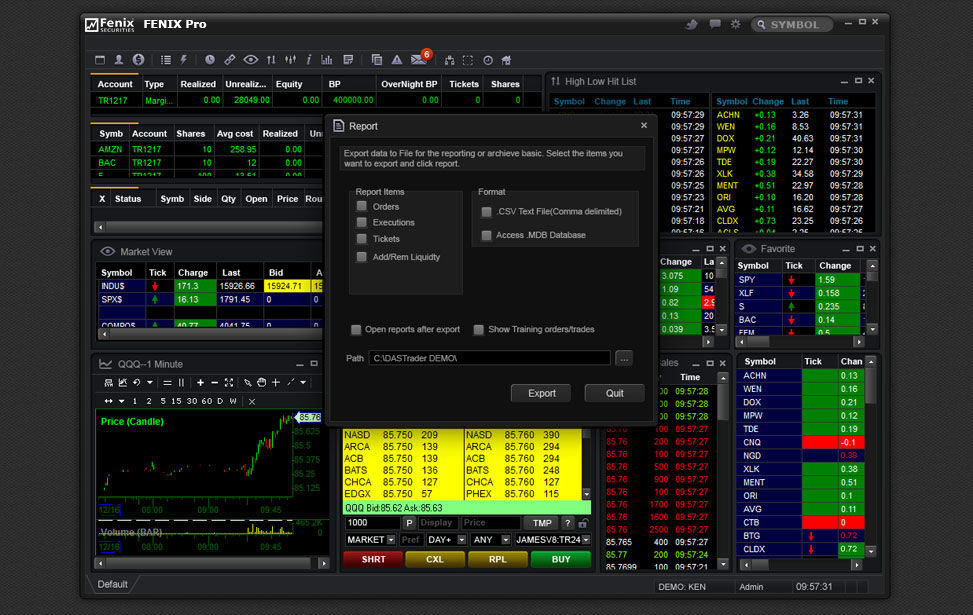
Task: Click the chain link toolbar icon
Action: (230, 60)
